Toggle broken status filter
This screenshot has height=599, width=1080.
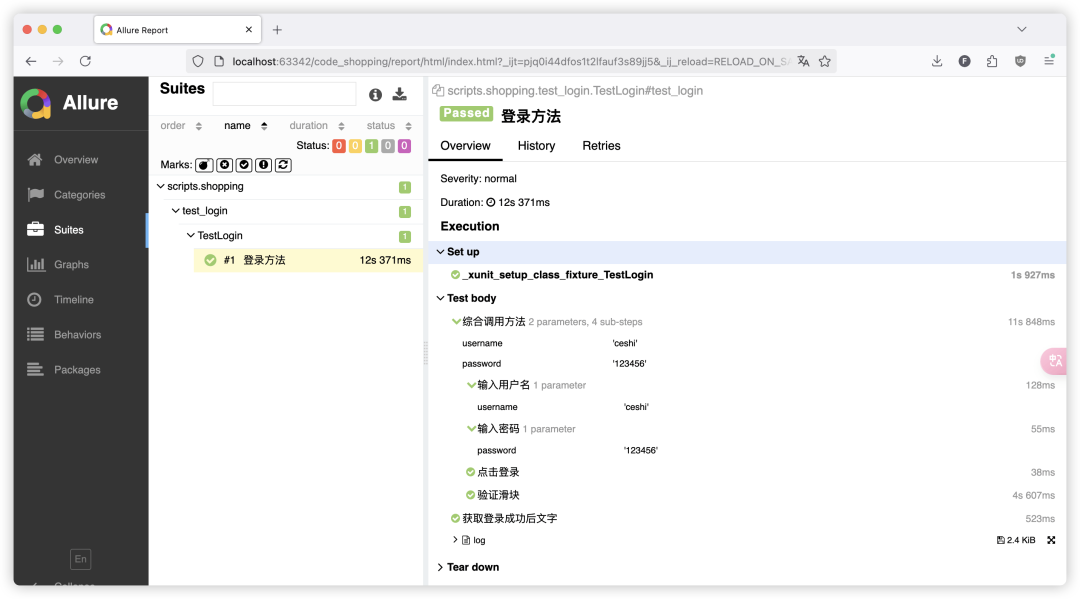pos(355,146)
